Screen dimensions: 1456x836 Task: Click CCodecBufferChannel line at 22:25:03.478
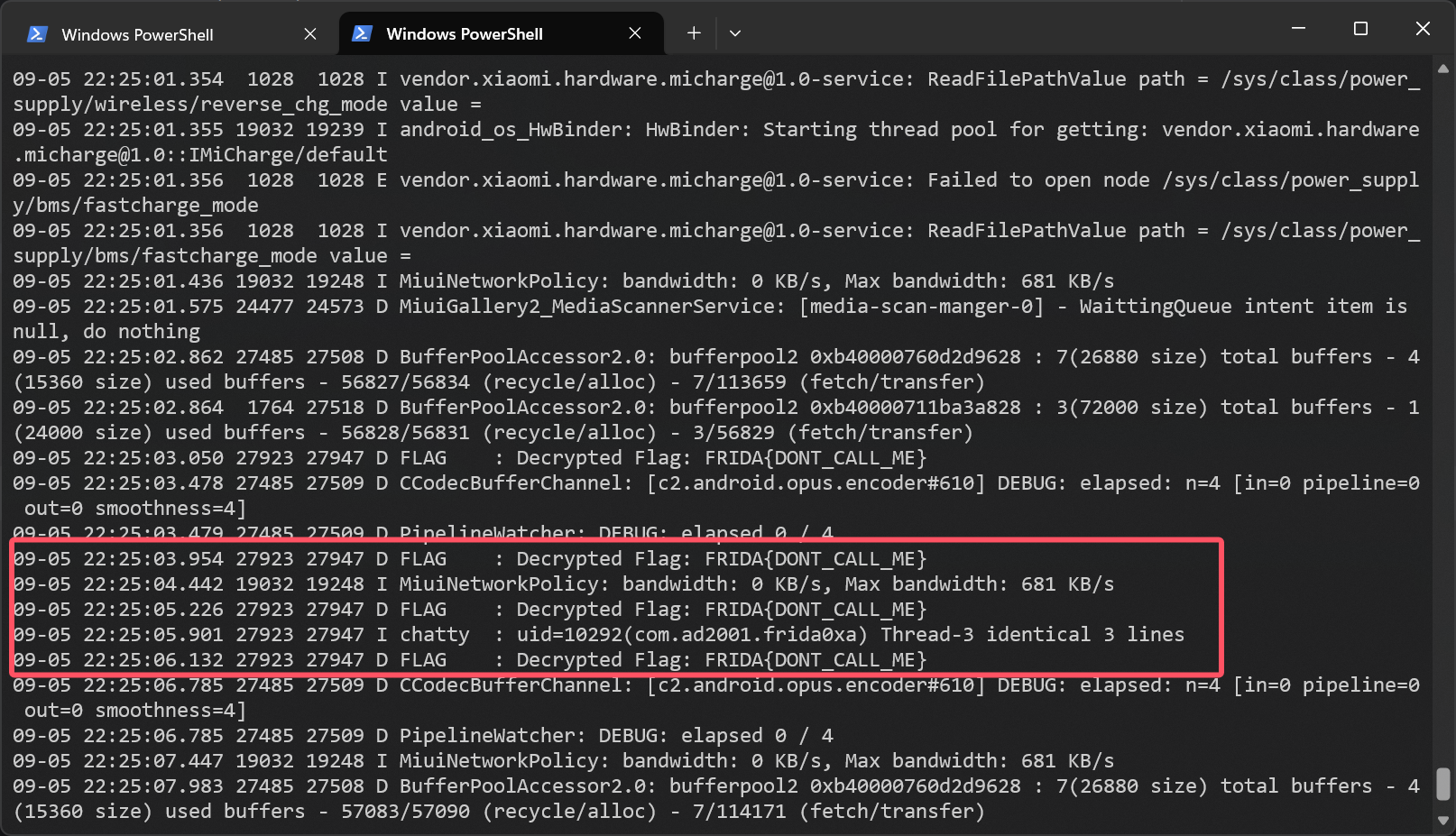pyautogui.click(x=715, y=496)
